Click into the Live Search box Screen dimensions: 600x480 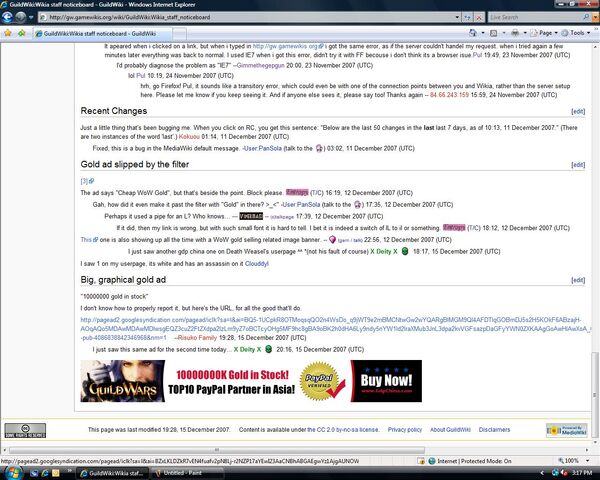[x=535, y=17]
